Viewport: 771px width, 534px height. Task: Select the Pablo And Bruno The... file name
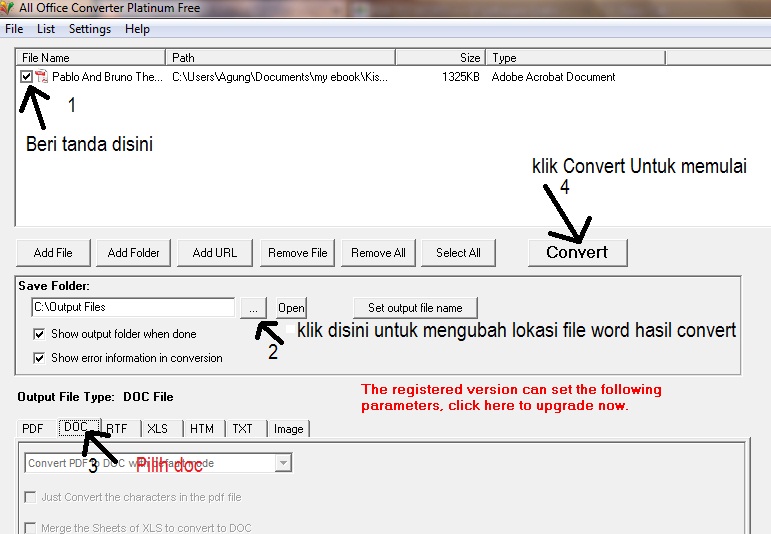[107, 77]
